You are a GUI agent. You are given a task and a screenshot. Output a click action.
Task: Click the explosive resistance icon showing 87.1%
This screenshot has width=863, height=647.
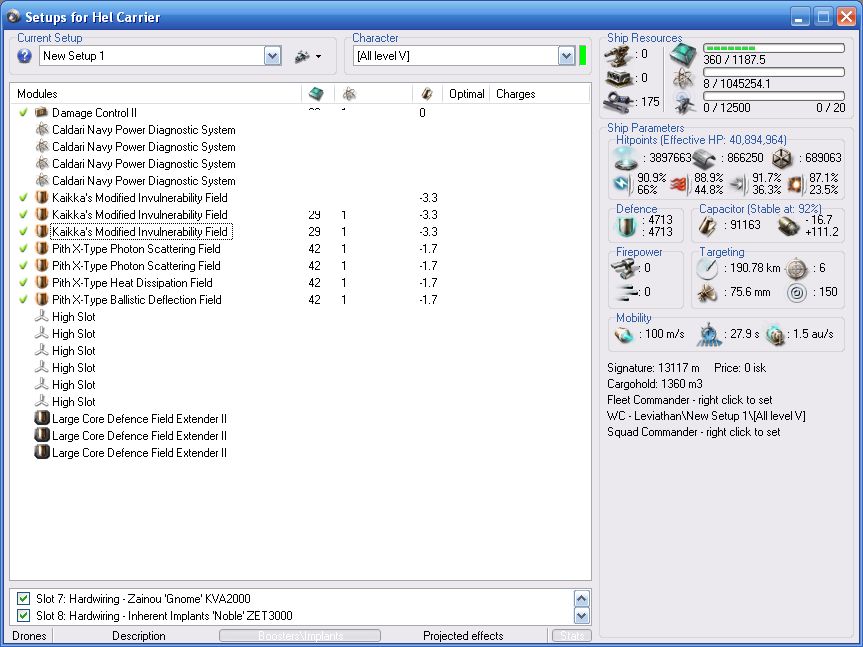[x=795, y=184]
